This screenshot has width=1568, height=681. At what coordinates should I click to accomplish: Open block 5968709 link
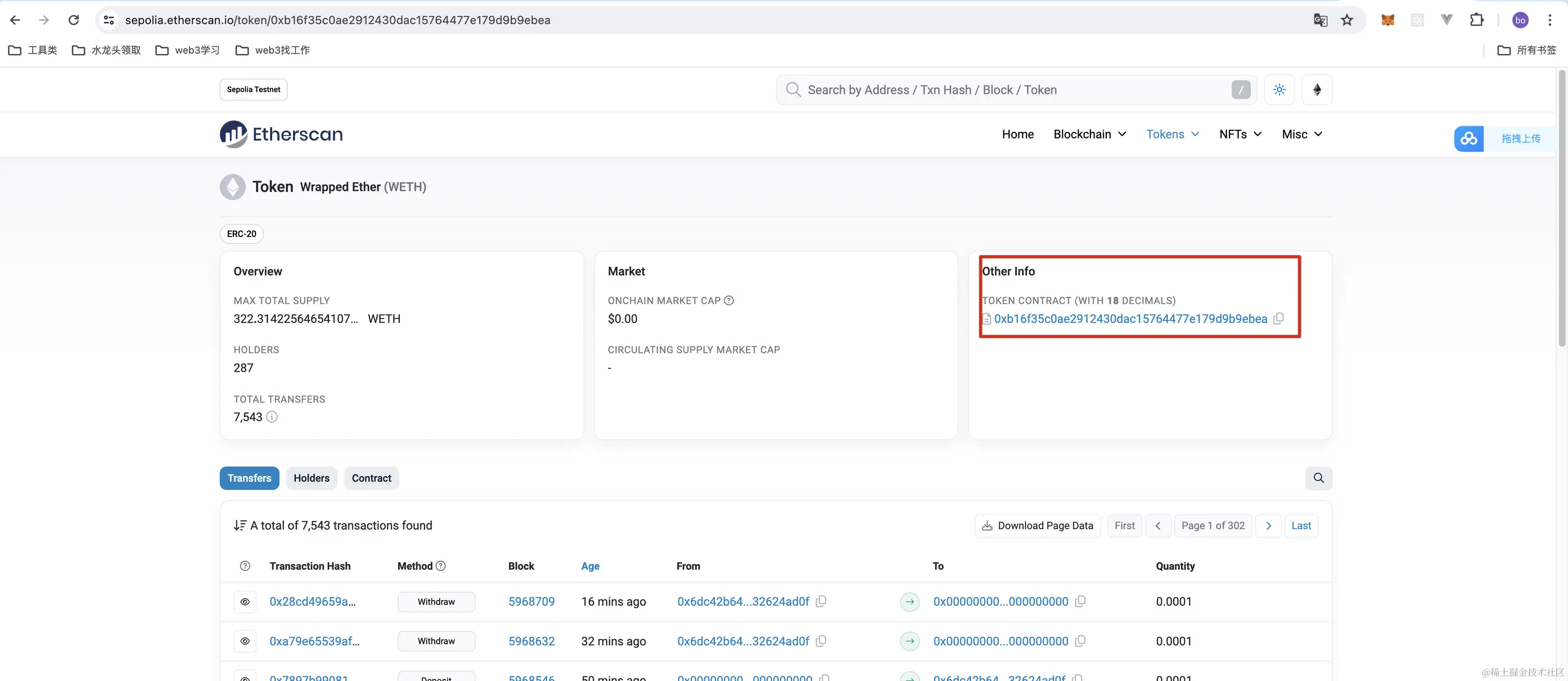pyautogui.click(x=531, y=602)
